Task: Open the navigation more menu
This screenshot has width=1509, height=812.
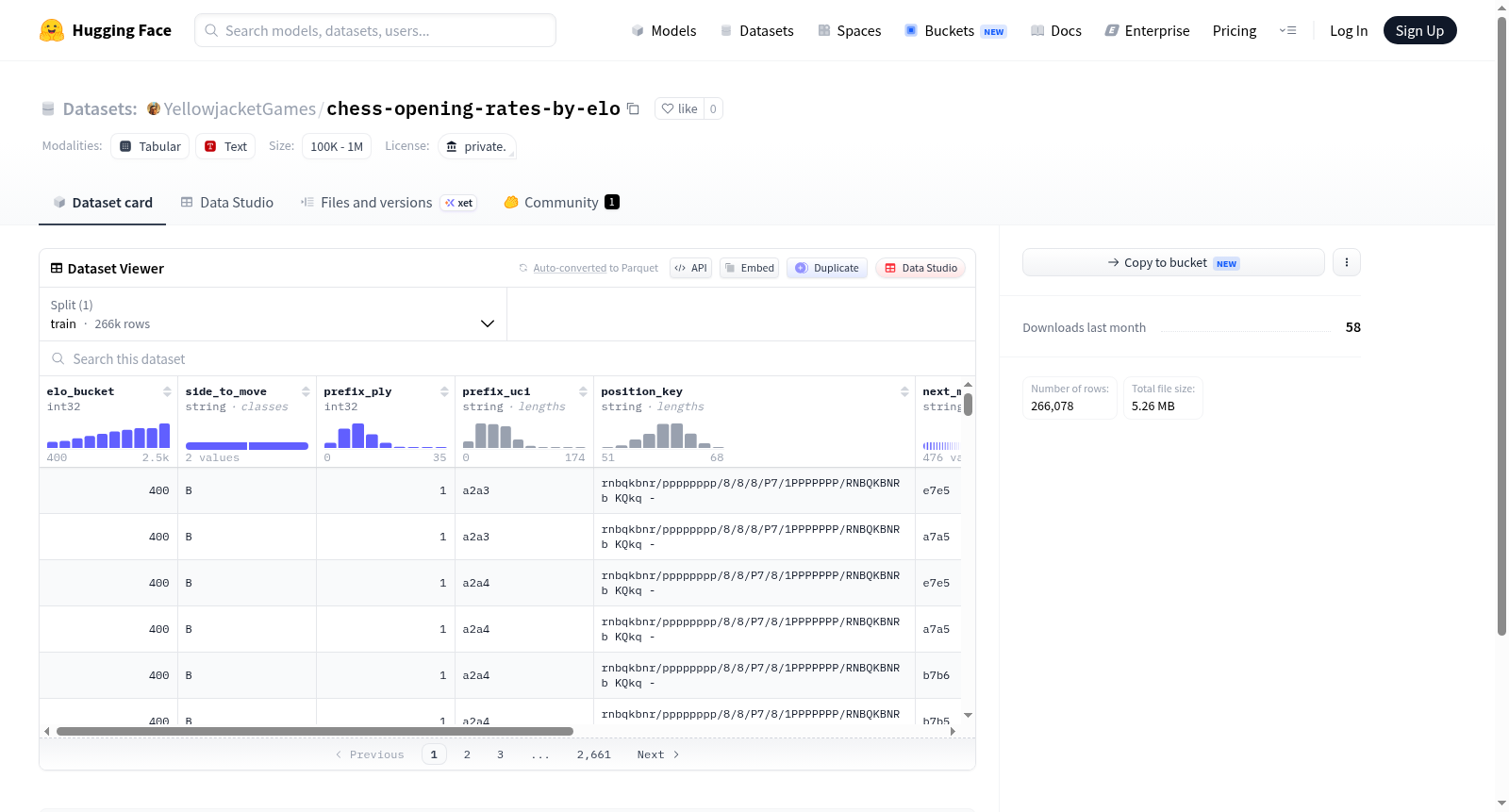Action: 1287,31
